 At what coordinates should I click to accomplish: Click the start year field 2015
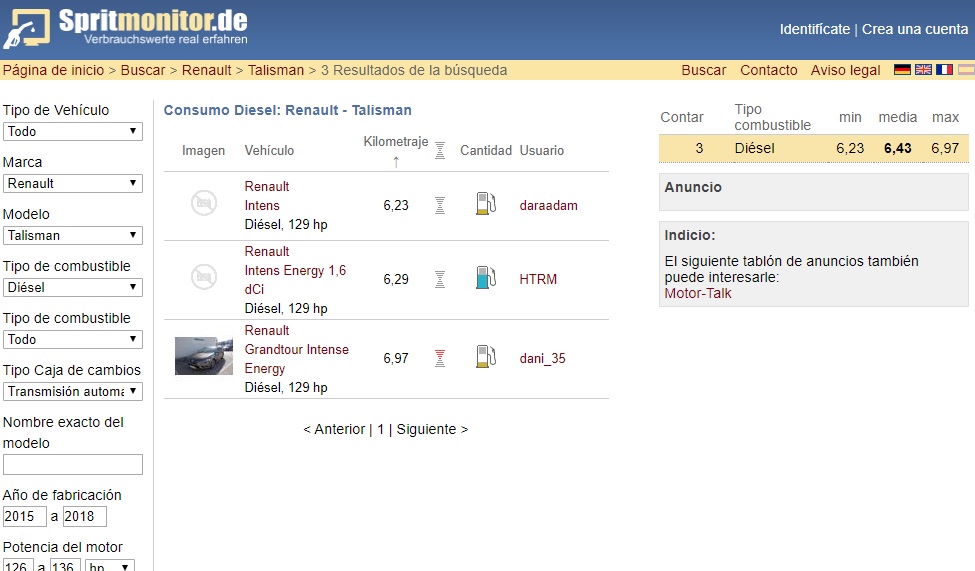tap(24, 516)
